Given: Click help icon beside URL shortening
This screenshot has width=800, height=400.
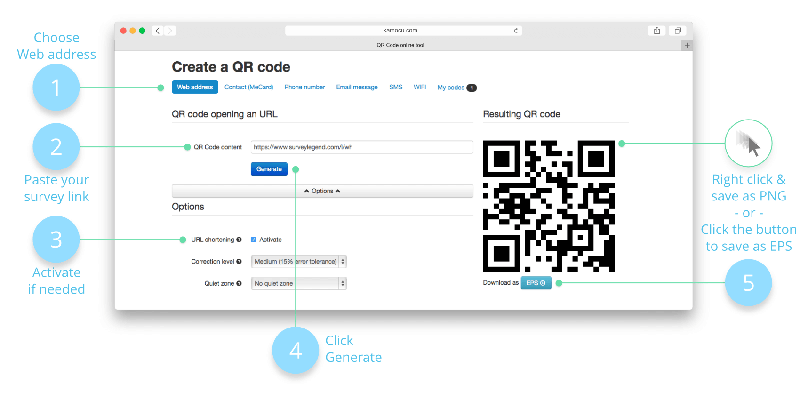Looking at the screenshot, I should click(240, 240).
